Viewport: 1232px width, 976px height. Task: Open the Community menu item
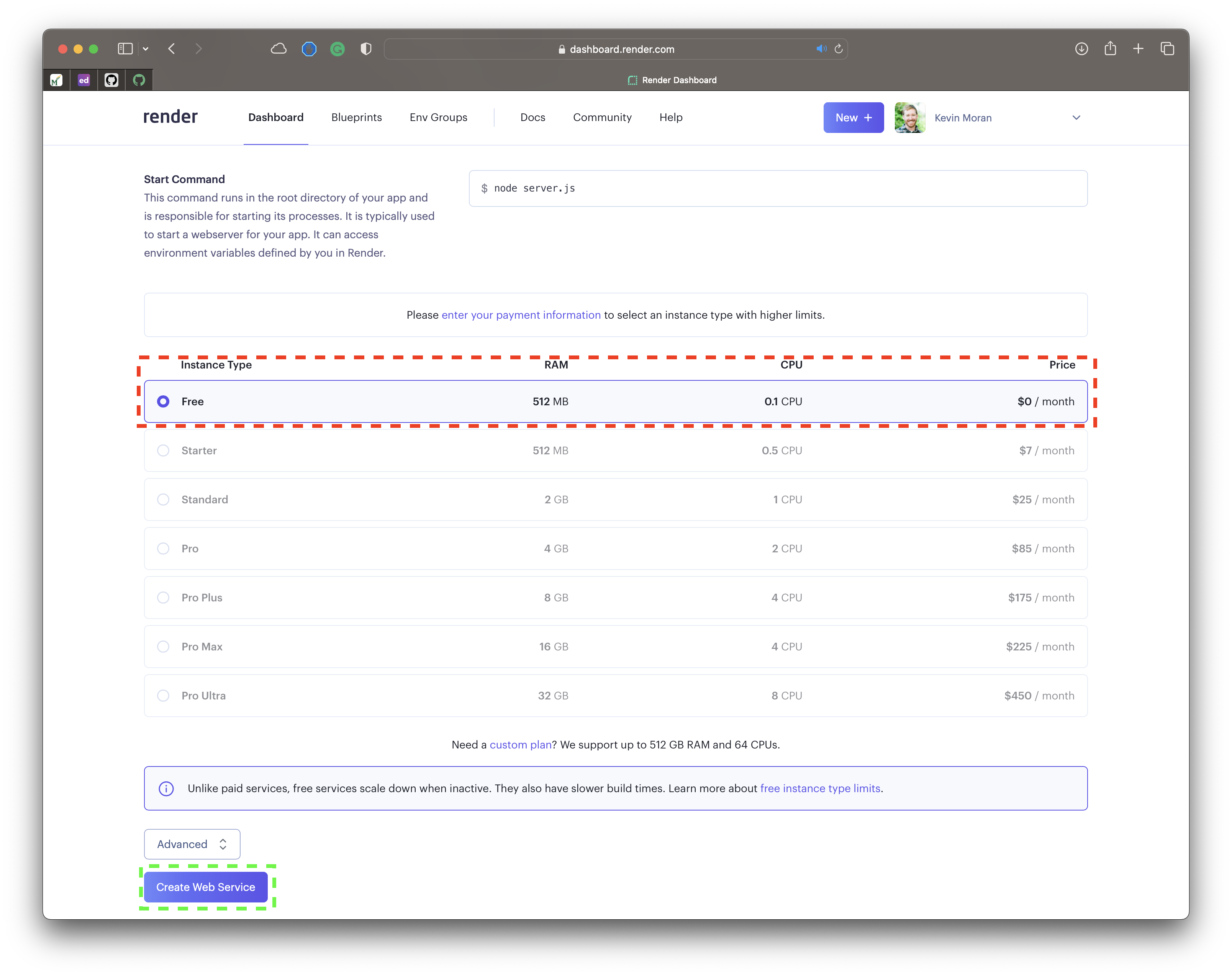point(602,117)
